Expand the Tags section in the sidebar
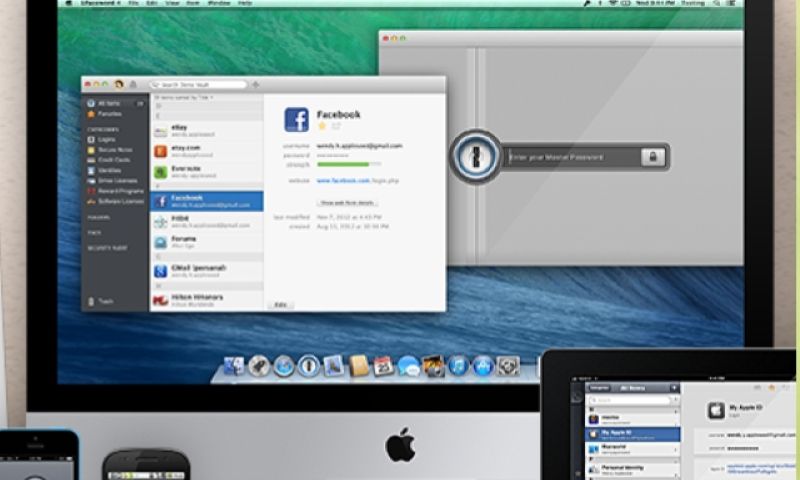 (x=94, y=233)
